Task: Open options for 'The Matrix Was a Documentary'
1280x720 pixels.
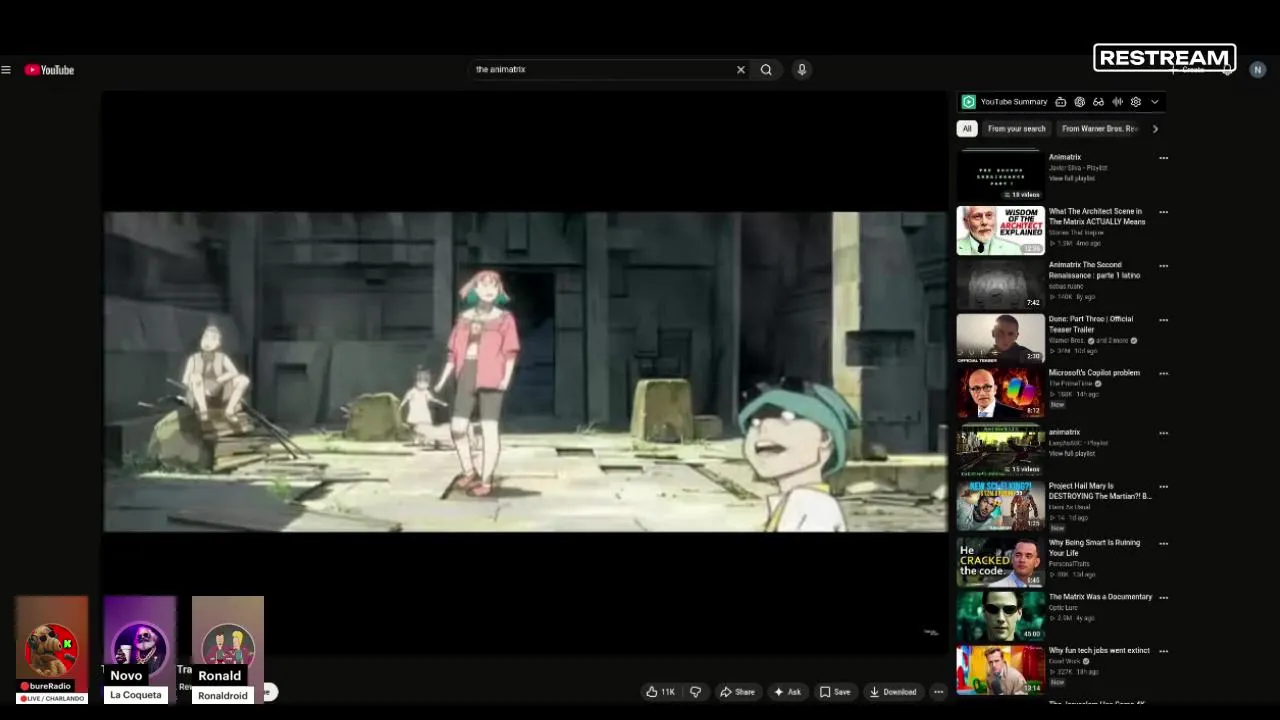Action: click(1163, 598)
